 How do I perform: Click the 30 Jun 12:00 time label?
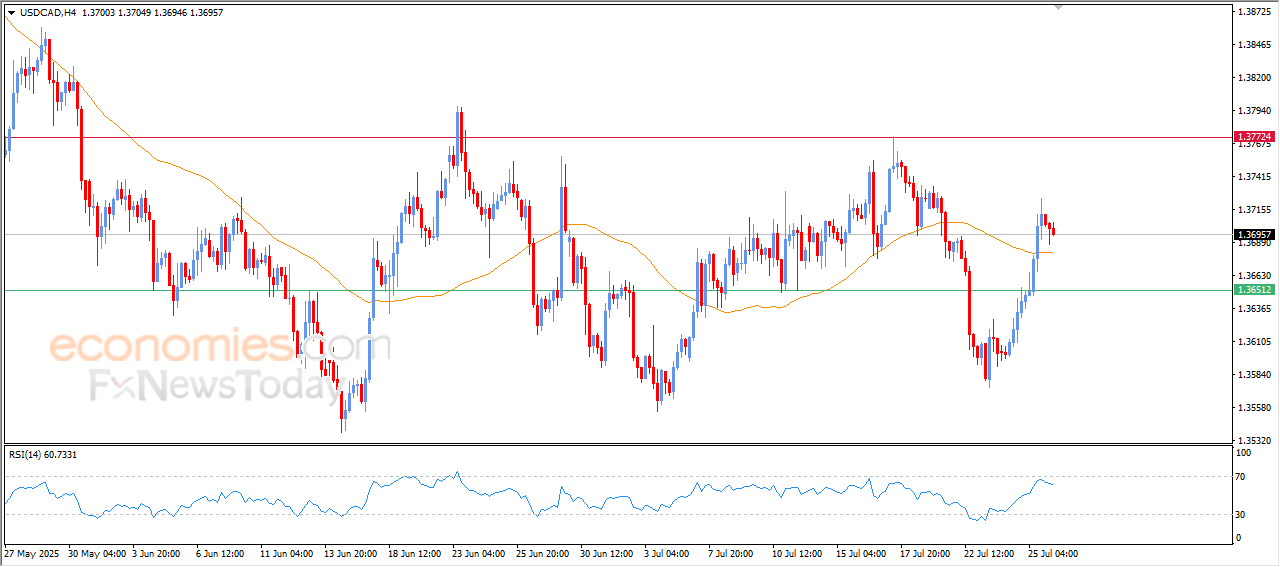607,553
